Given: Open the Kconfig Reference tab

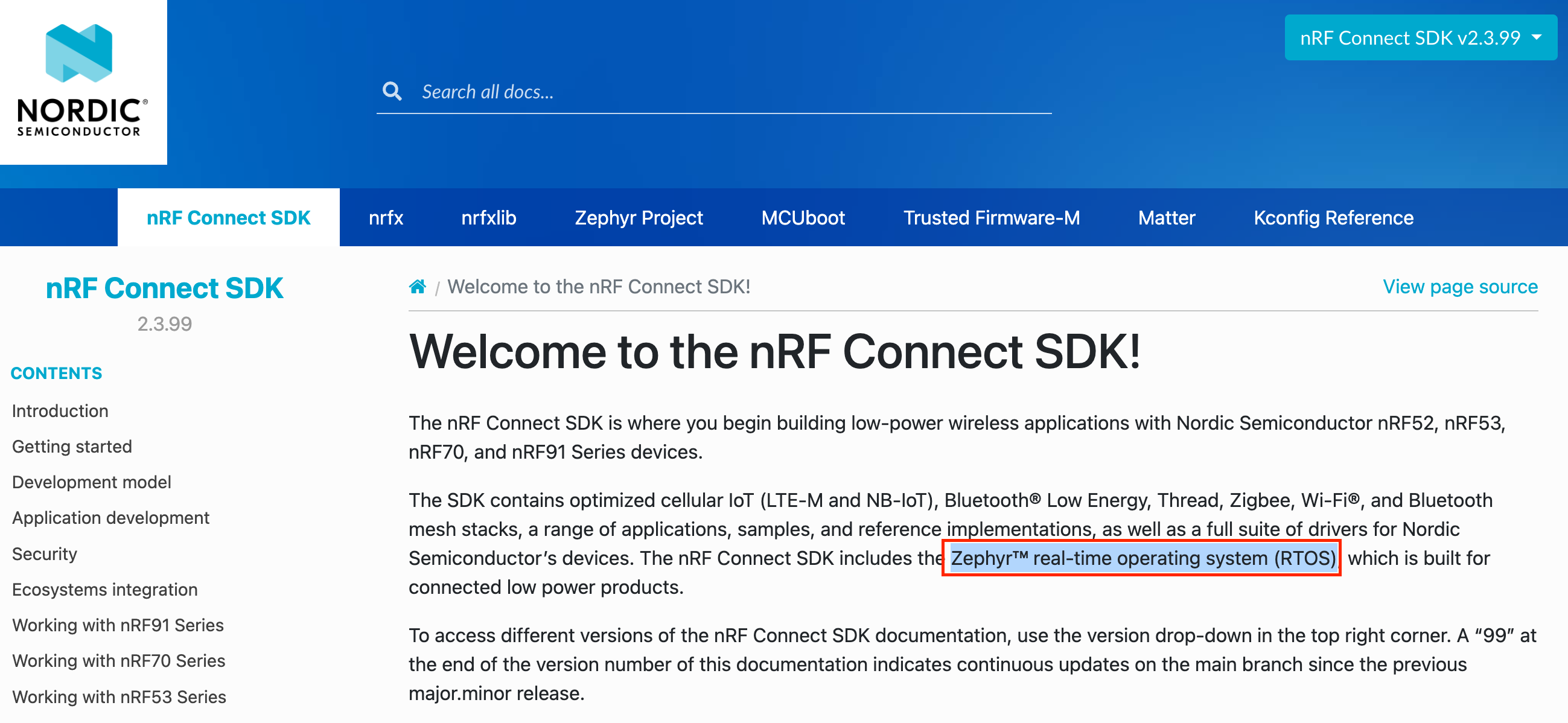Looking at the screenshot, I should click(x=1333, y=218).
